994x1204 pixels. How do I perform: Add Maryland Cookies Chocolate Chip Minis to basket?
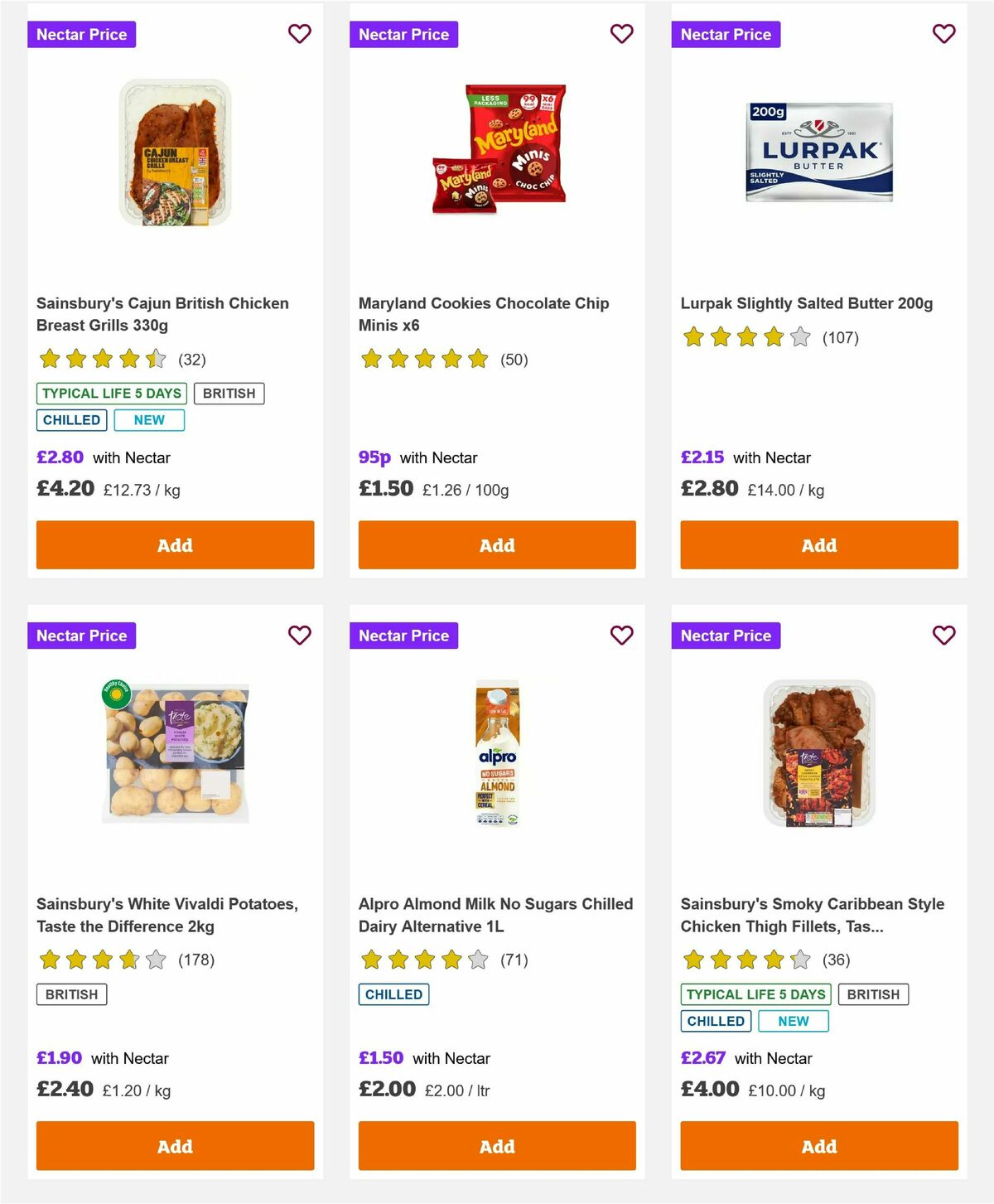tap(496, 545)
